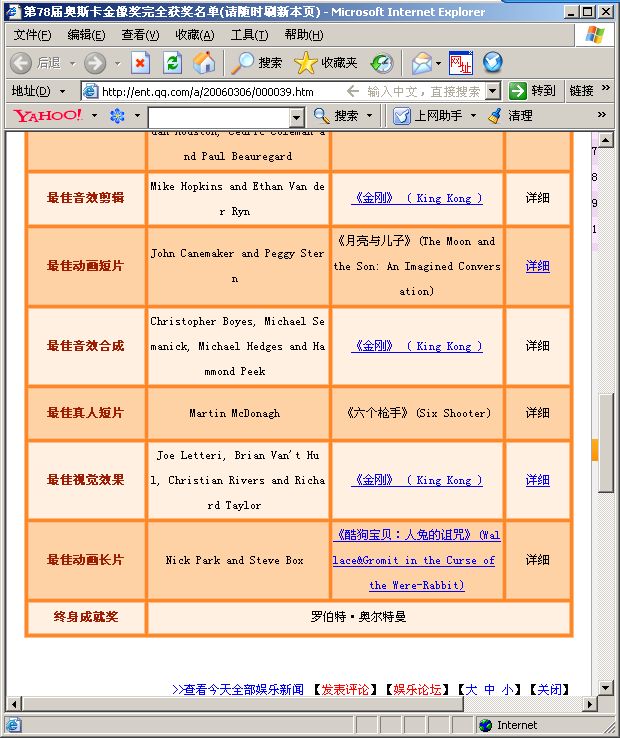Click 关闭 link at page bottom
The image size is (620, 738).
point(550,690)
